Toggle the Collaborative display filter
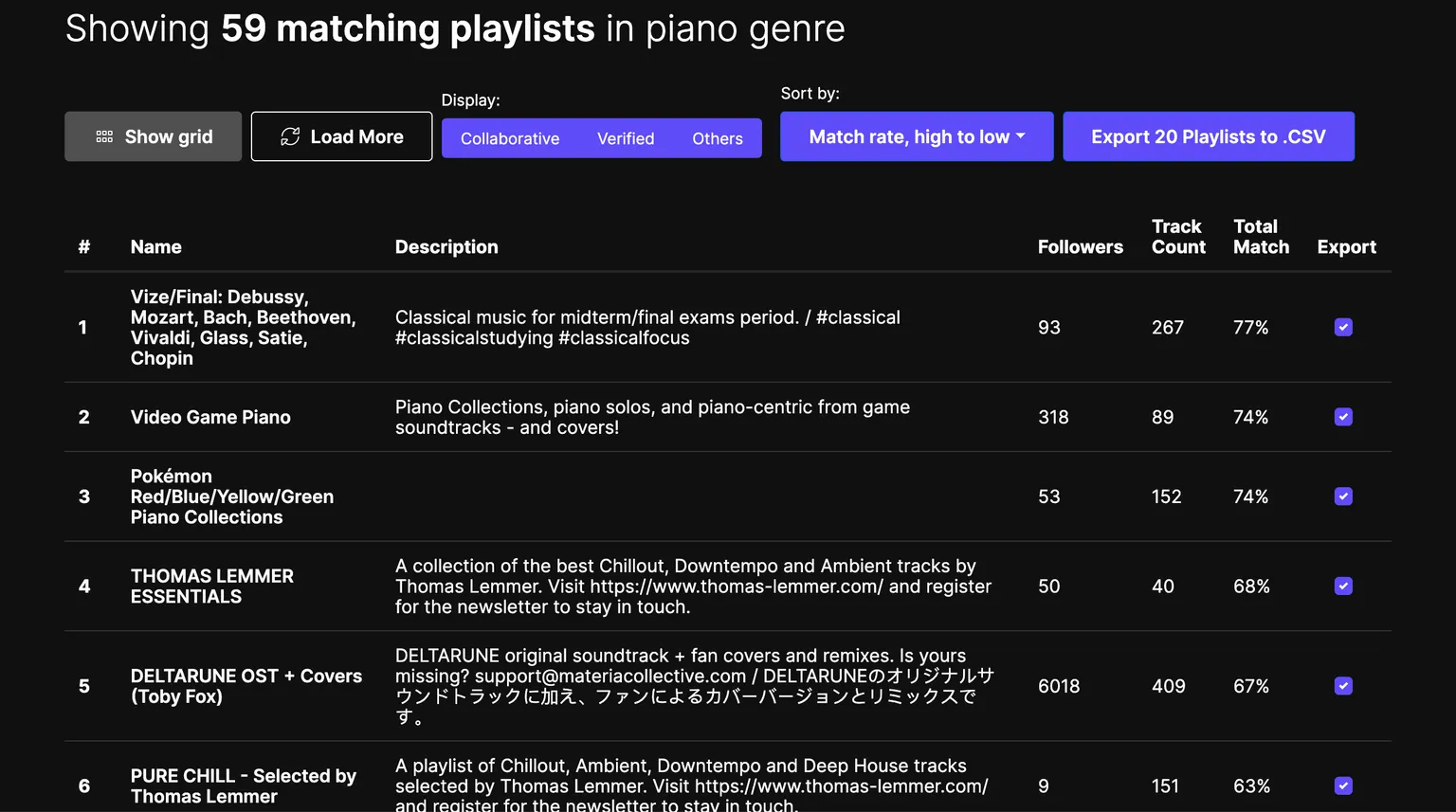The height and width of the screenshot is (812, 1456). 510,138
